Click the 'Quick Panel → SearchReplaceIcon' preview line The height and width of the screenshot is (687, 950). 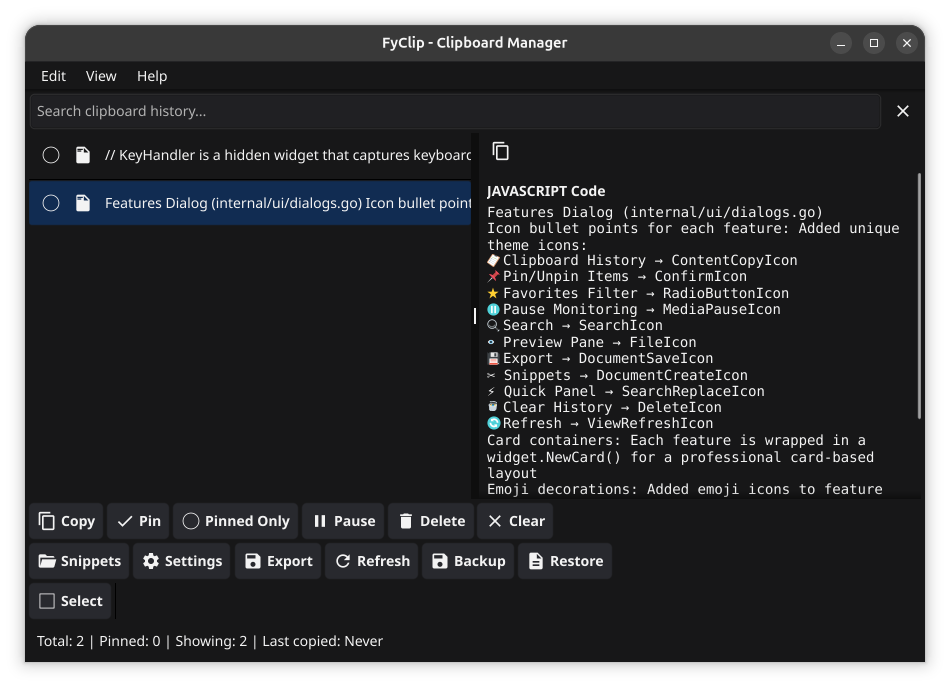click(626, 391)
